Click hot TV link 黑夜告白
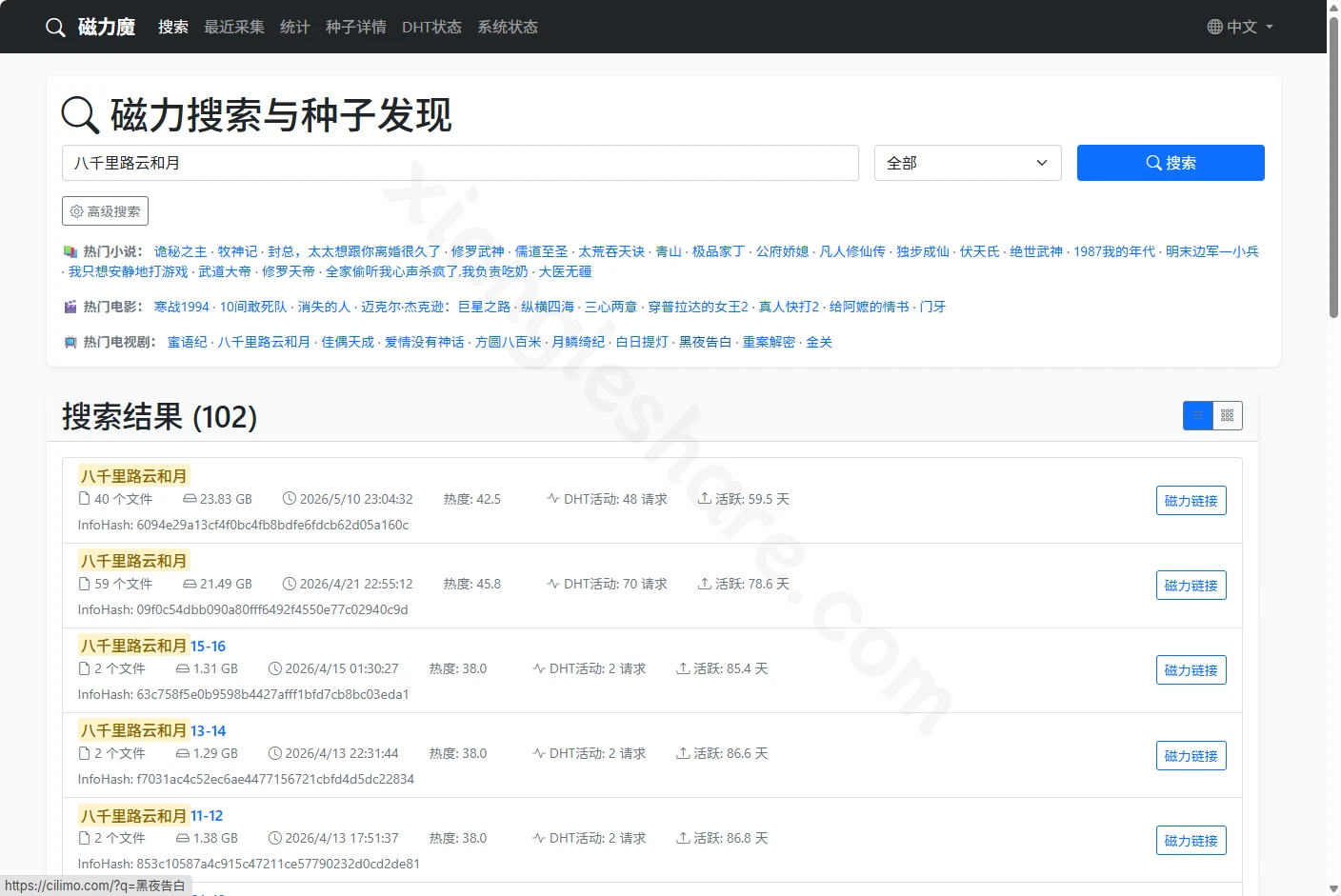This screenshot has height=896, width=1341. (x=705, y=342)
